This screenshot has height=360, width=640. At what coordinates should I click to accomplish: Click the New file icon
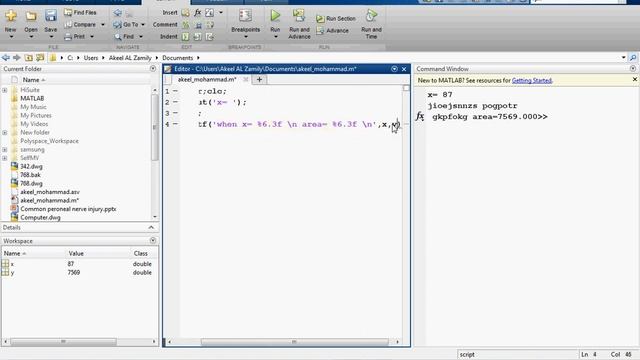coord(11,16)
